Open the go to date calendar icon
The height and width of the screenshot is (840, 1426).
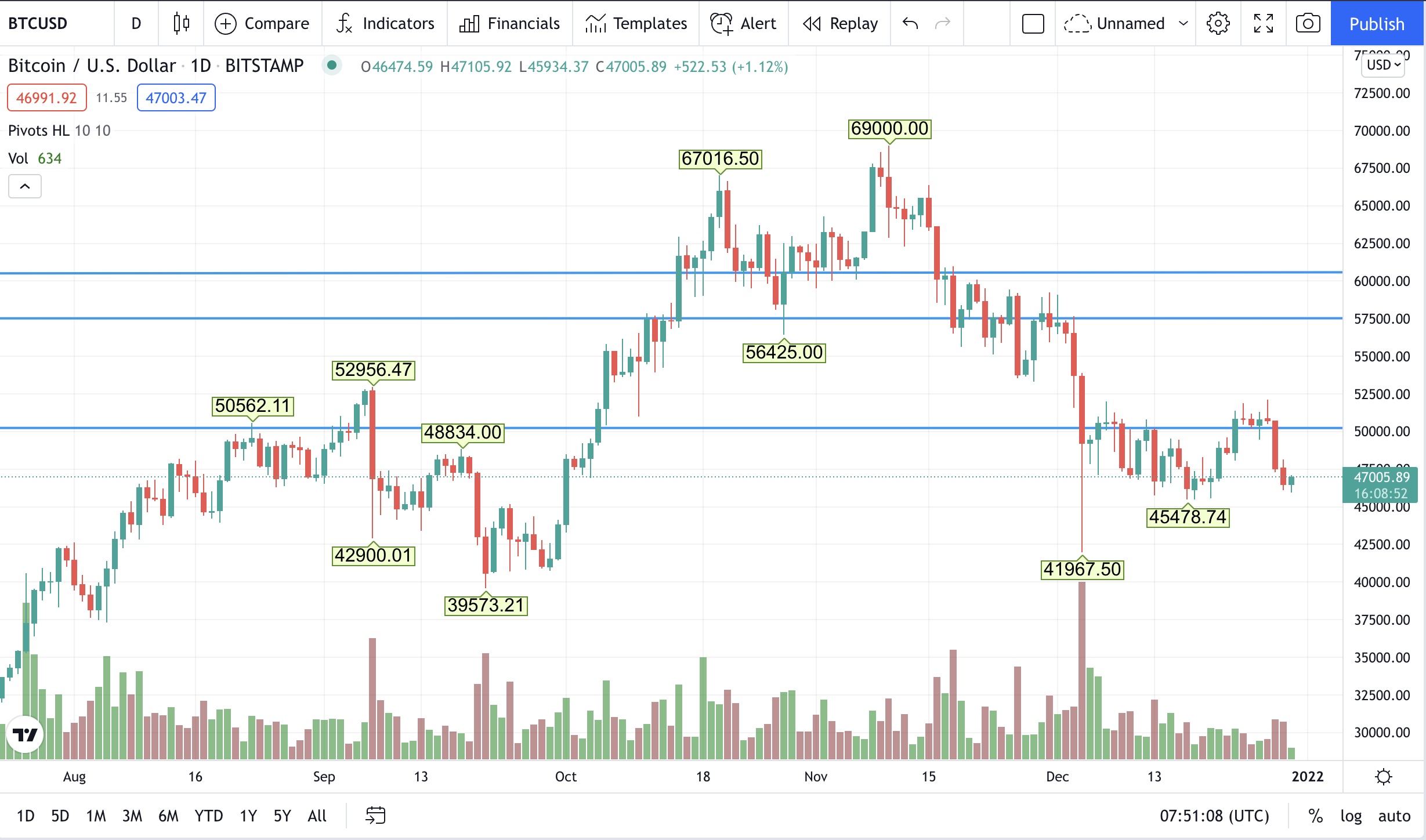coord(375,816)
